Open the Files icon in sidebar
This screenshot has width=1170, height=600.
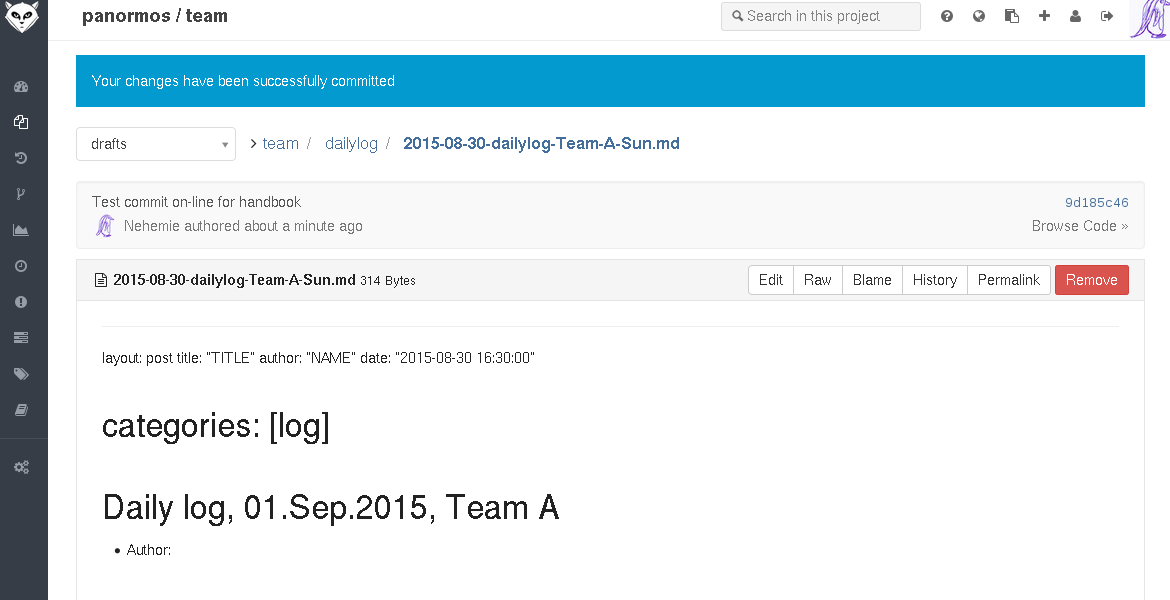[21, 123]
